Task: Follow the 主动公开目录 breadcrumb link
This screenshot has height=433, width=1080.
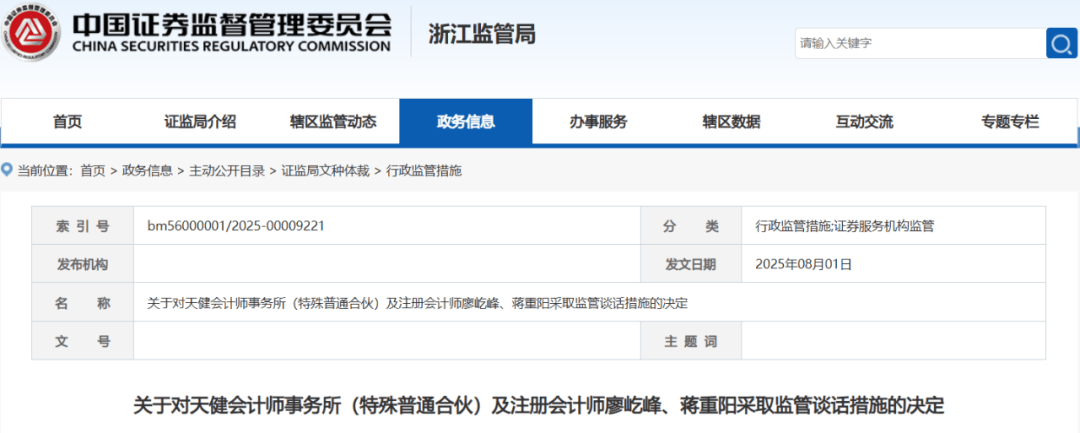Action: coord(227,171)
